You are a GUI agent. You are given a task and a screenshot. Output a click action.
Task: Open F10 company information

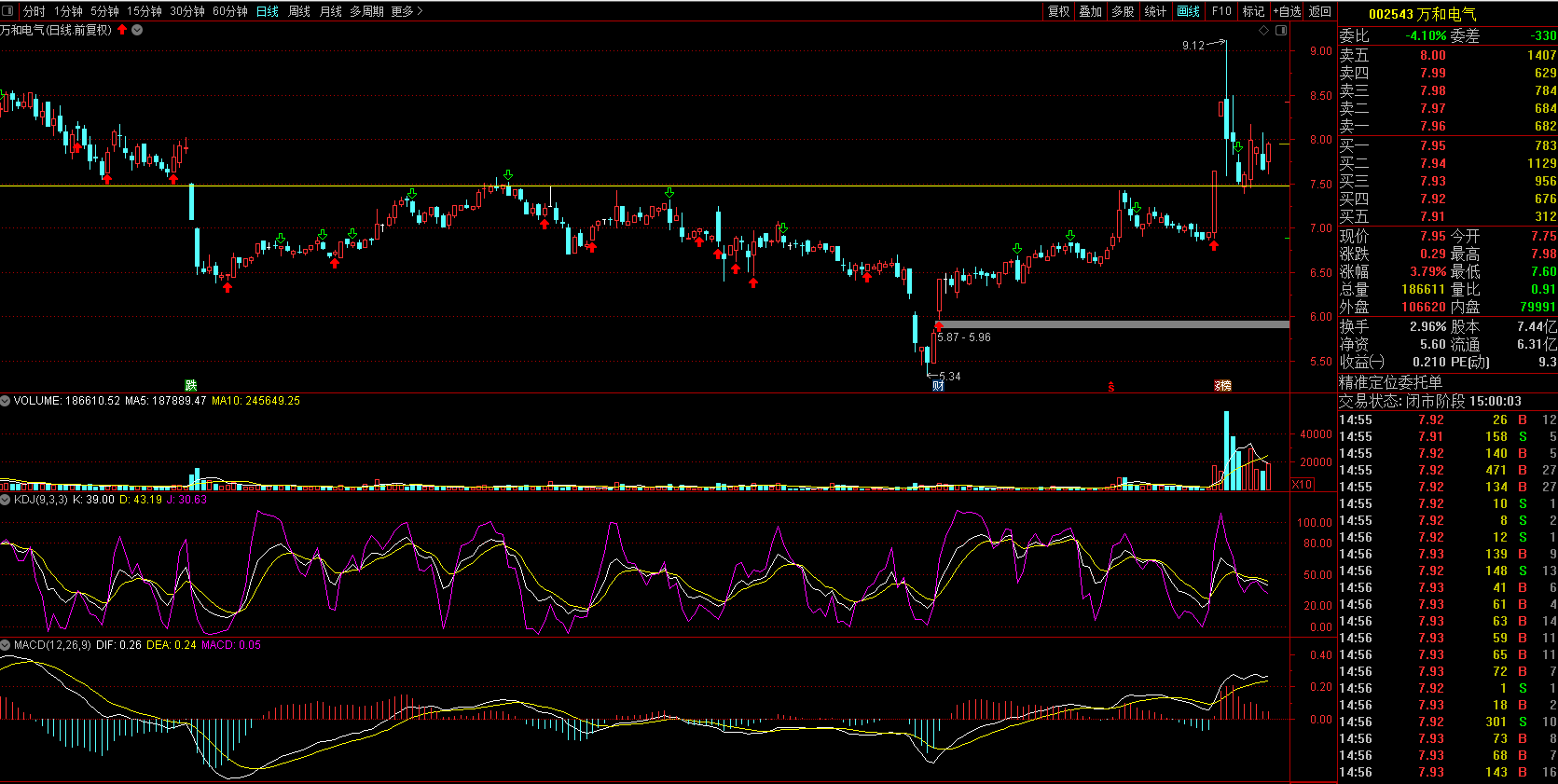point(1221,11)
